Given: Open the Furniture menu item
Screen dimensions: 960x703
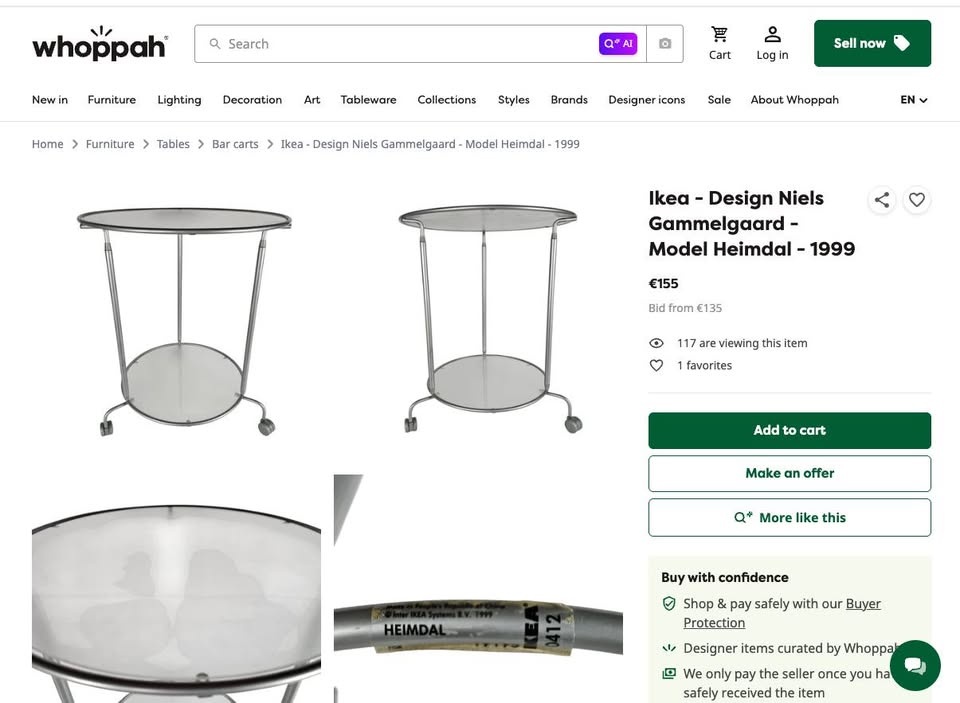Looking at the screenshot, I should [111, 99].
